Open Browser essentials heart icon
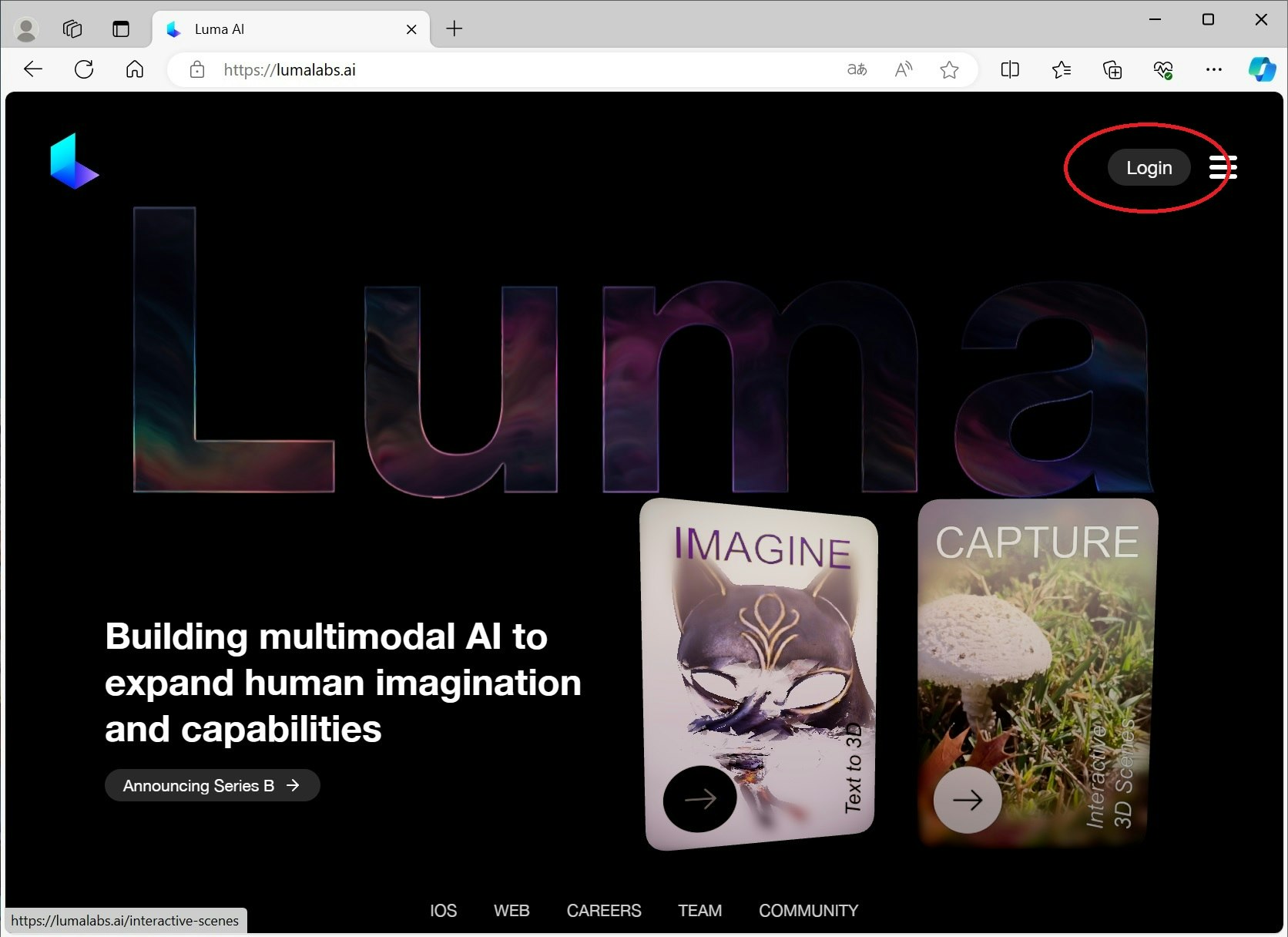Image resolution: width=1288 pixels, height=937 pixels. pyautogui.click(x=1163, y=70)
